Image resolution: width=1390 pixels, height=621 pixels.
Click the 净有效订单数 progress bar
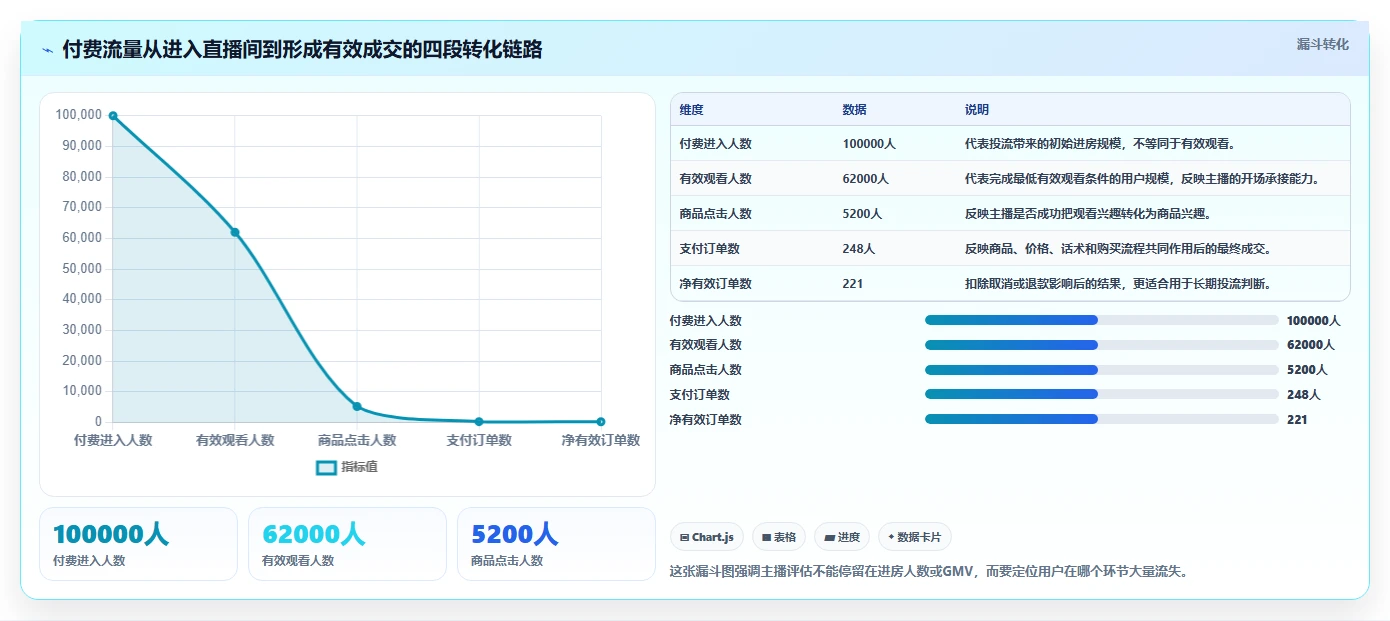(x=1102, y=419)
